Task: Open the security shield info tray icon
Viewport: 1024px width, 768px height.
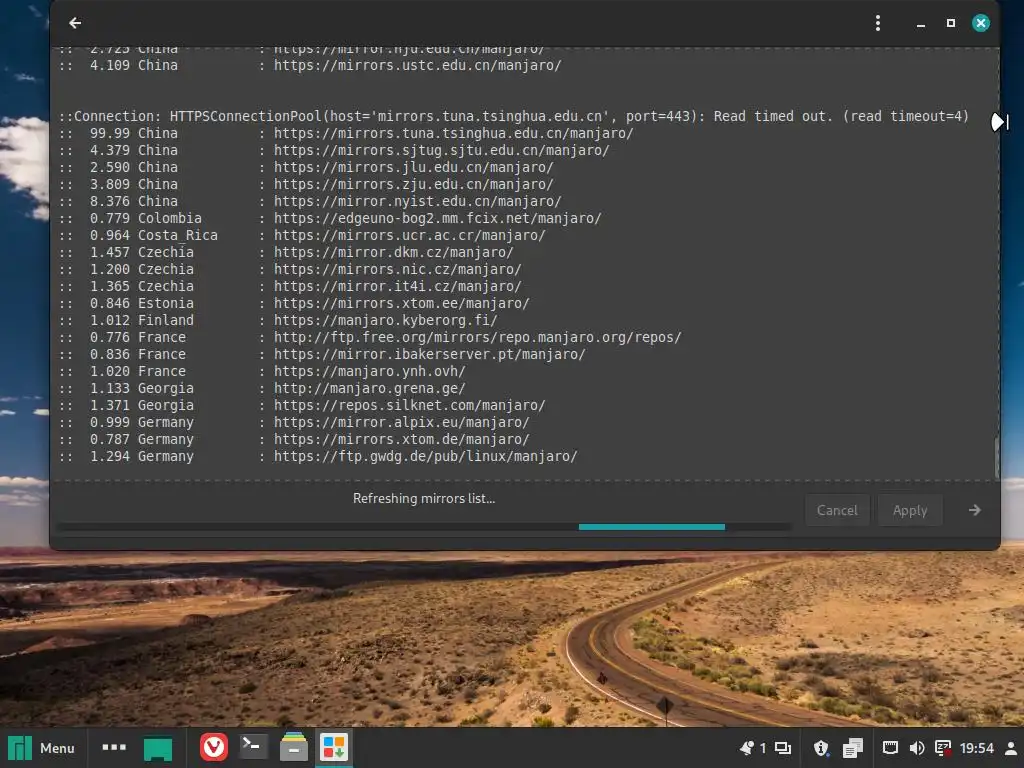Action: (x=821, y=748)
